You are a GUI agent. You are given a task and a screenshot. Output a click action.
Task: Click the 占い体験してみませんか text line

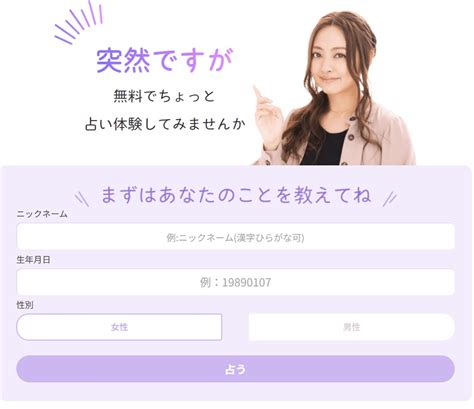click(x=165, y=124)
